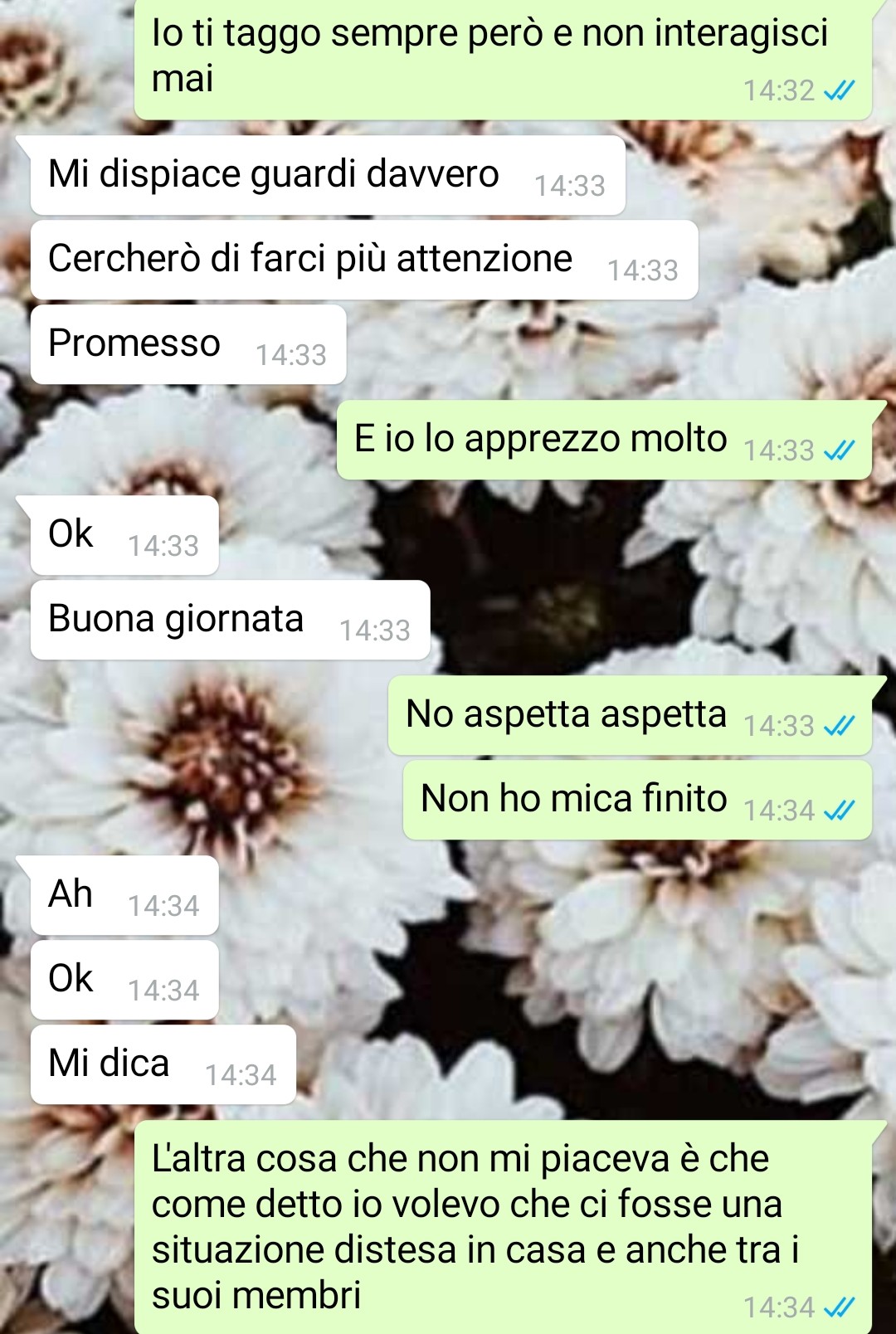Tap the "Buona giornata" message
Screen dimensions: 896x1334
230,620
